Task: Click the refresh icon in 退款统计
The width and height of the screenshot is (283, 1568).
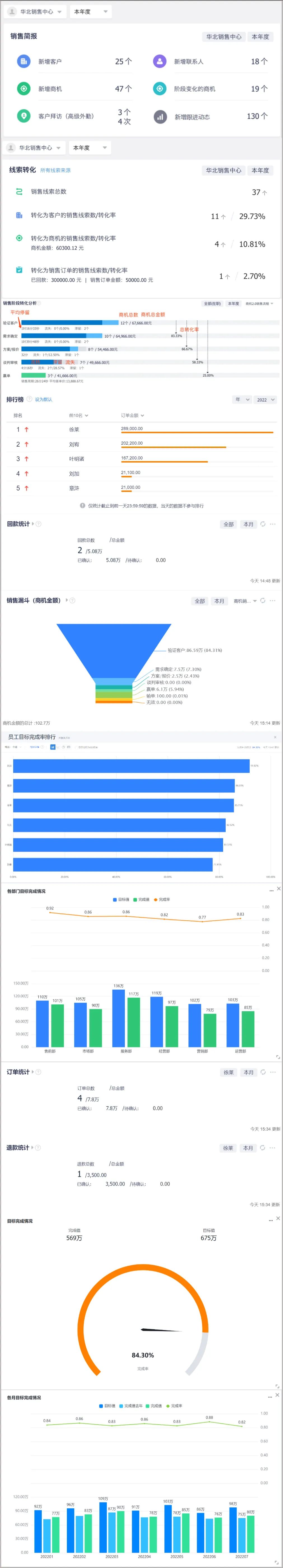Action: 262,1148
